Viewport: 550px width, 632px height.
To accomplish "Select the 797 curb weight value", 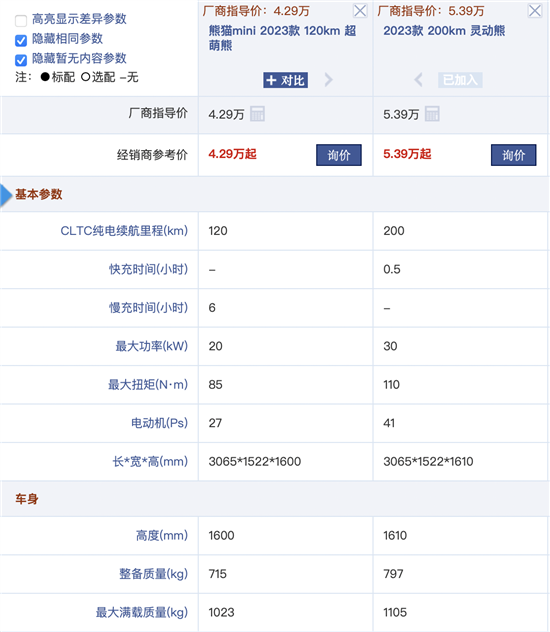I will [393, 574].
